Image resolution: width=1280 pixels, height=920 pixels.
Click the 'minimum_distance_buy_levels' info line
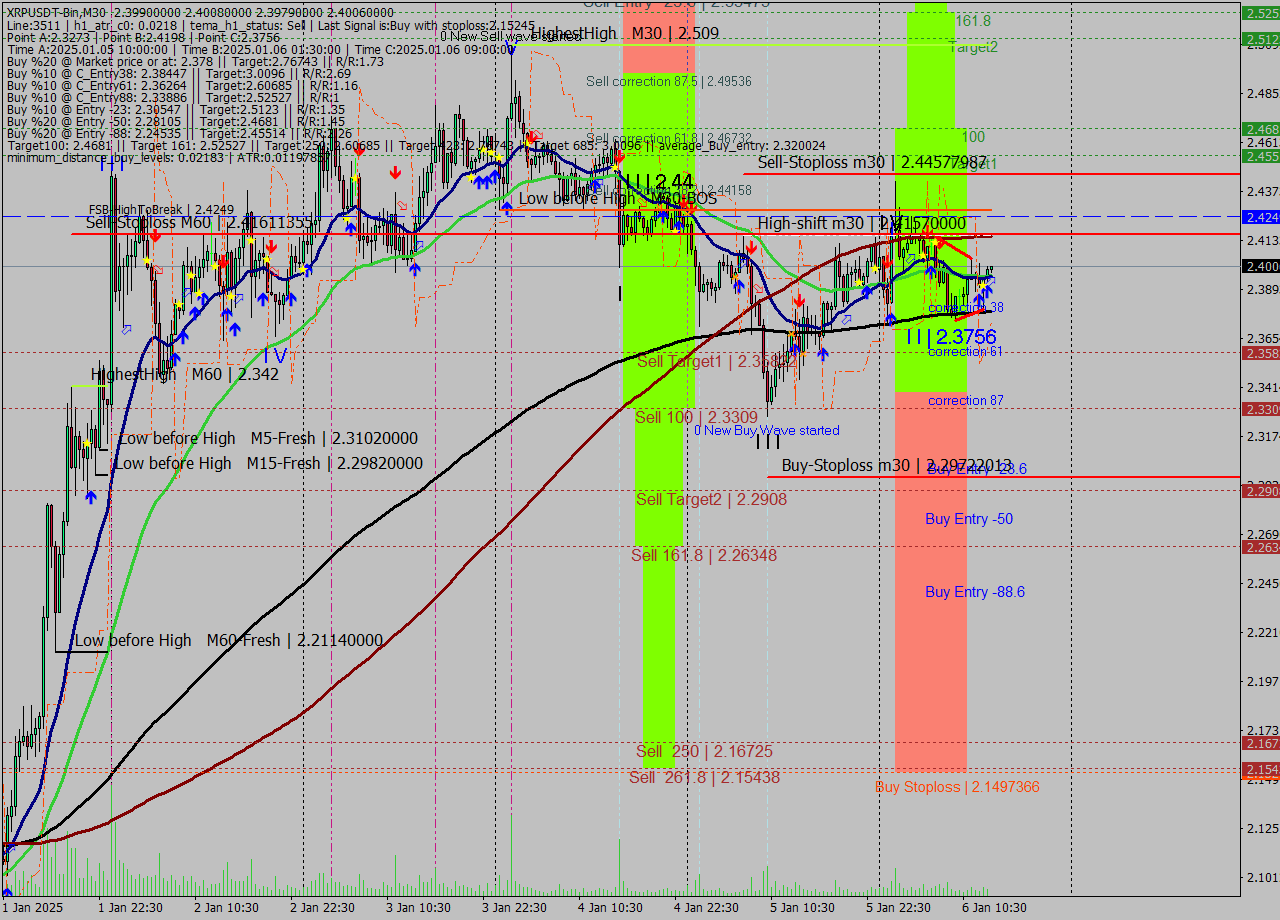pos(168,157)
